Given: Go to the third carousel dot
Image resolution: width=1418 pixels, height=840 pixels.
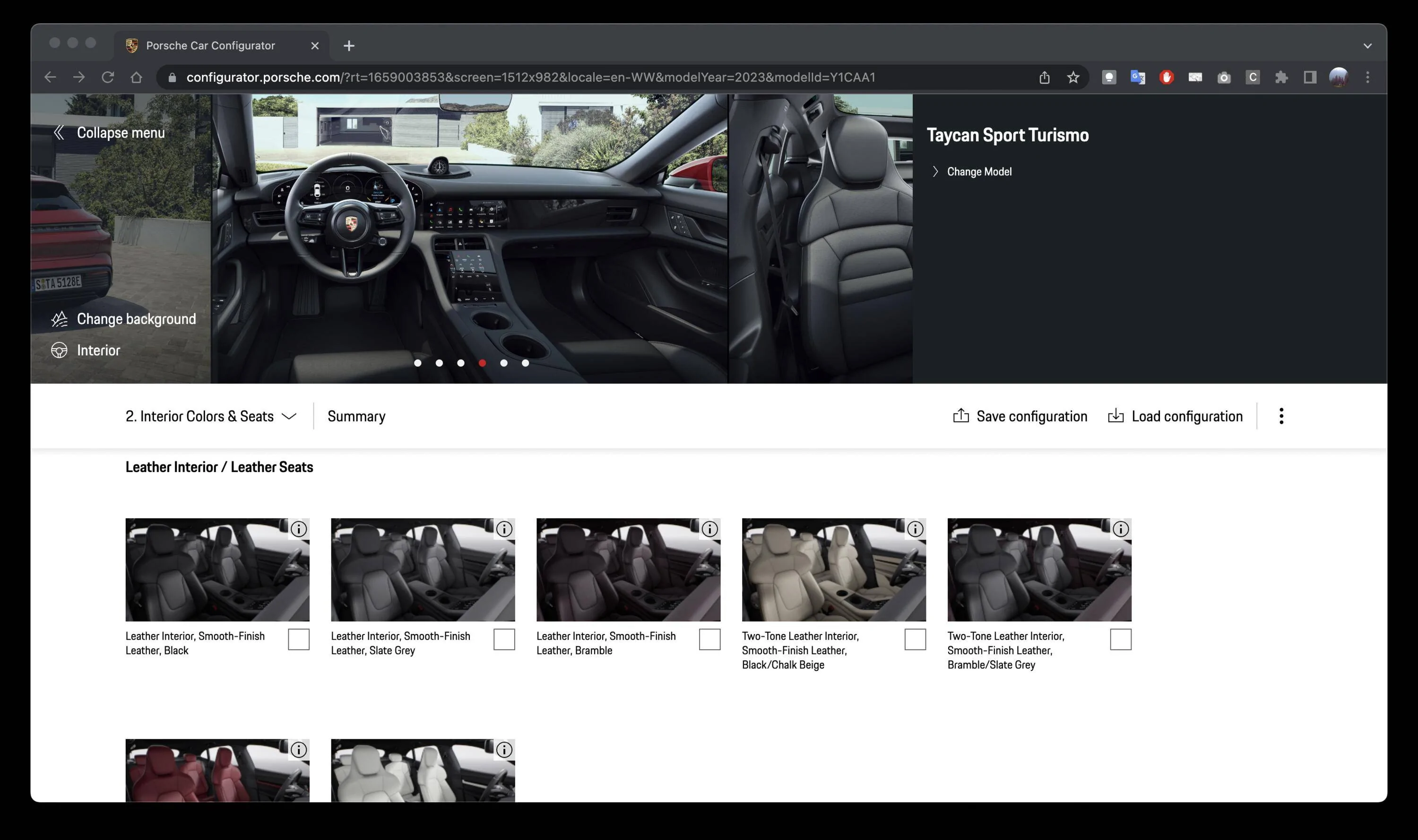Looking at the screenshot, I should coord(460,363).
